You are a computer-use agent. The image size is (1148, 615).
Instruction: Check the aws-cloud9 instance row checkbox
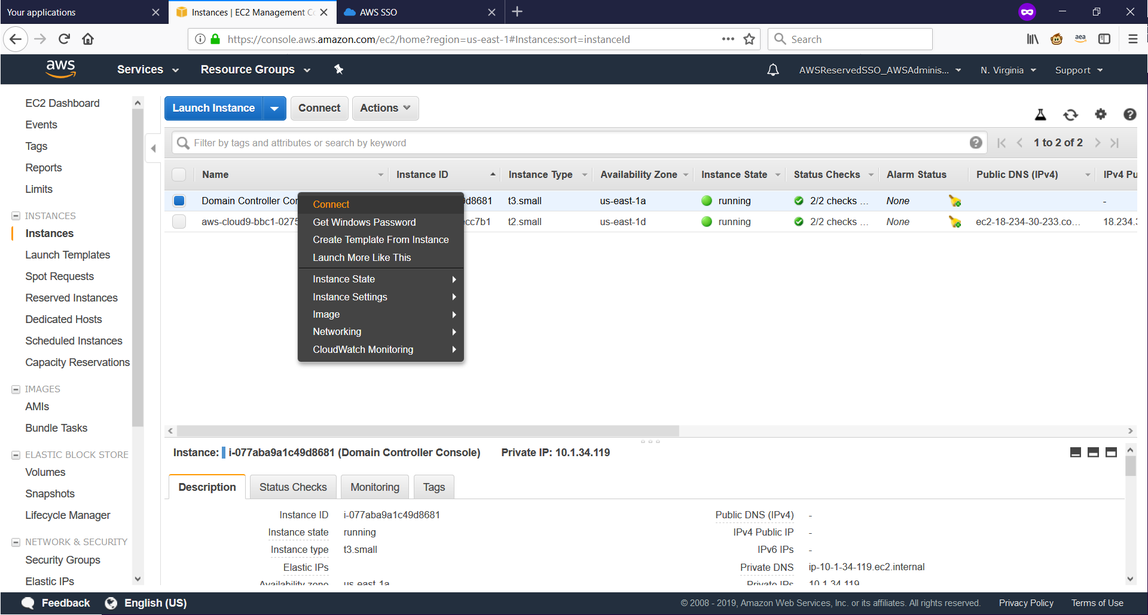click(x=179, y=222)
